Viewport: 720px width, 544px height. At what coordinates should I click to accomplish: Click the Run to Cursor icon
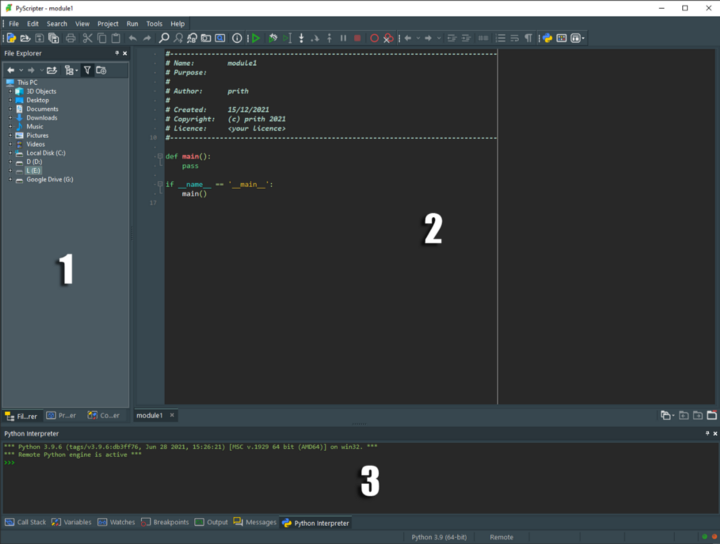click(287, 39)
